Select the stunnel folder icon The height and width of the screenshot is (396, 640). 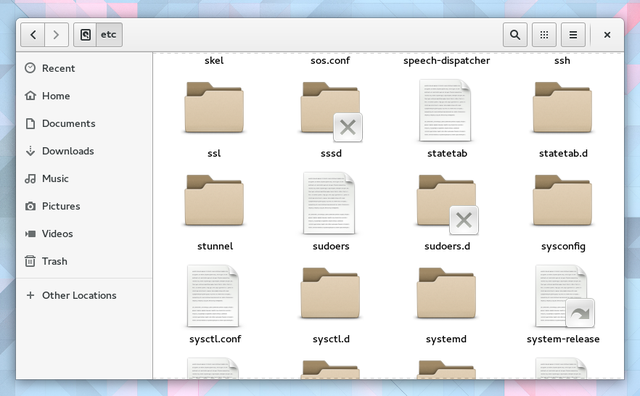point(214,200)
